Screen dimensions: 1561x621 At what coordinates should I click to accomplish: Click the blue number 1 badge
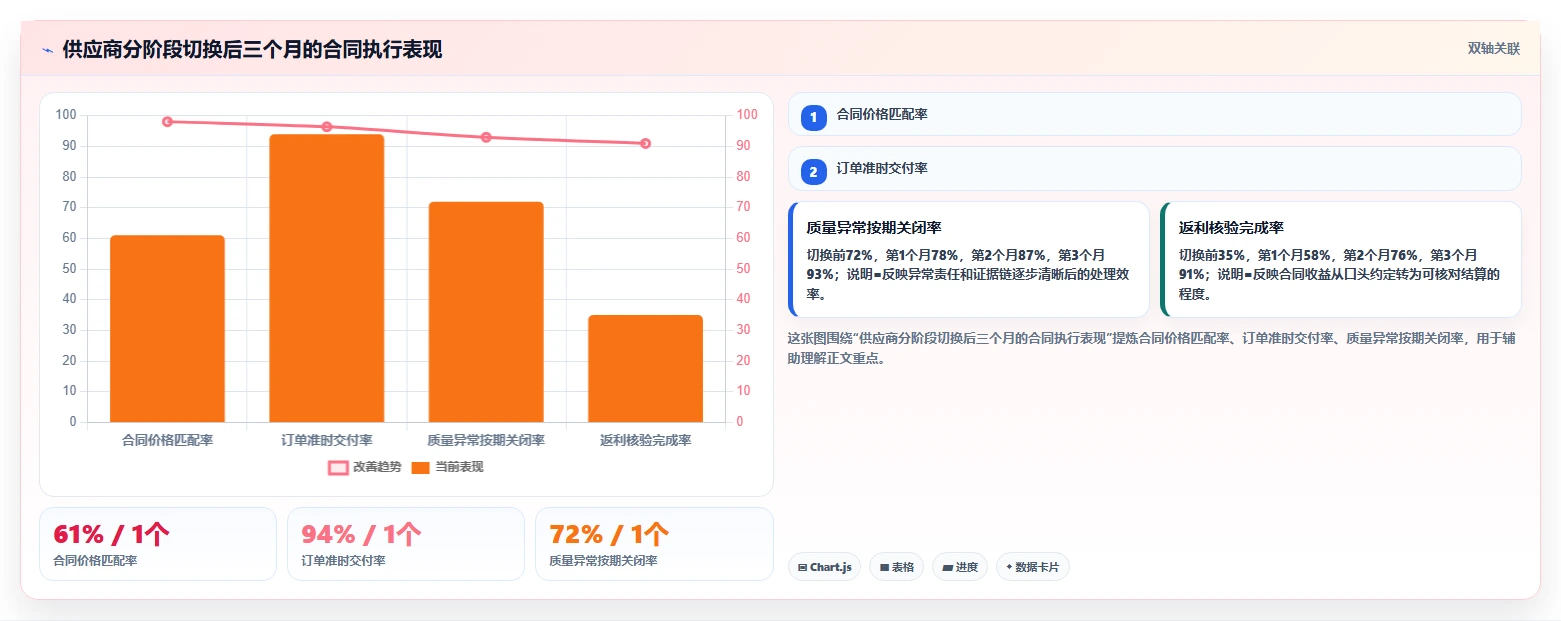[x=813, y=117]
